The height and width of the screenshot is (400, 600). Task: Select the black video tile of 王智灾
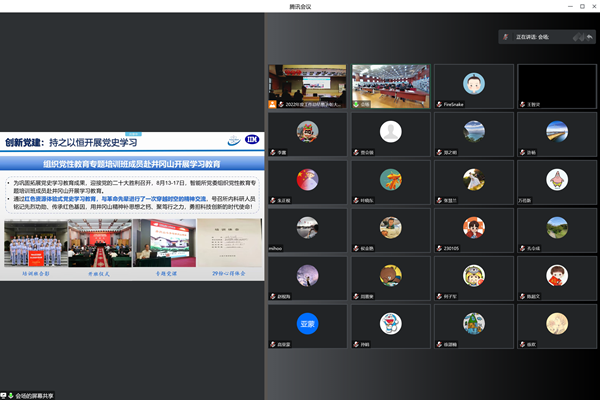[556, 85]
